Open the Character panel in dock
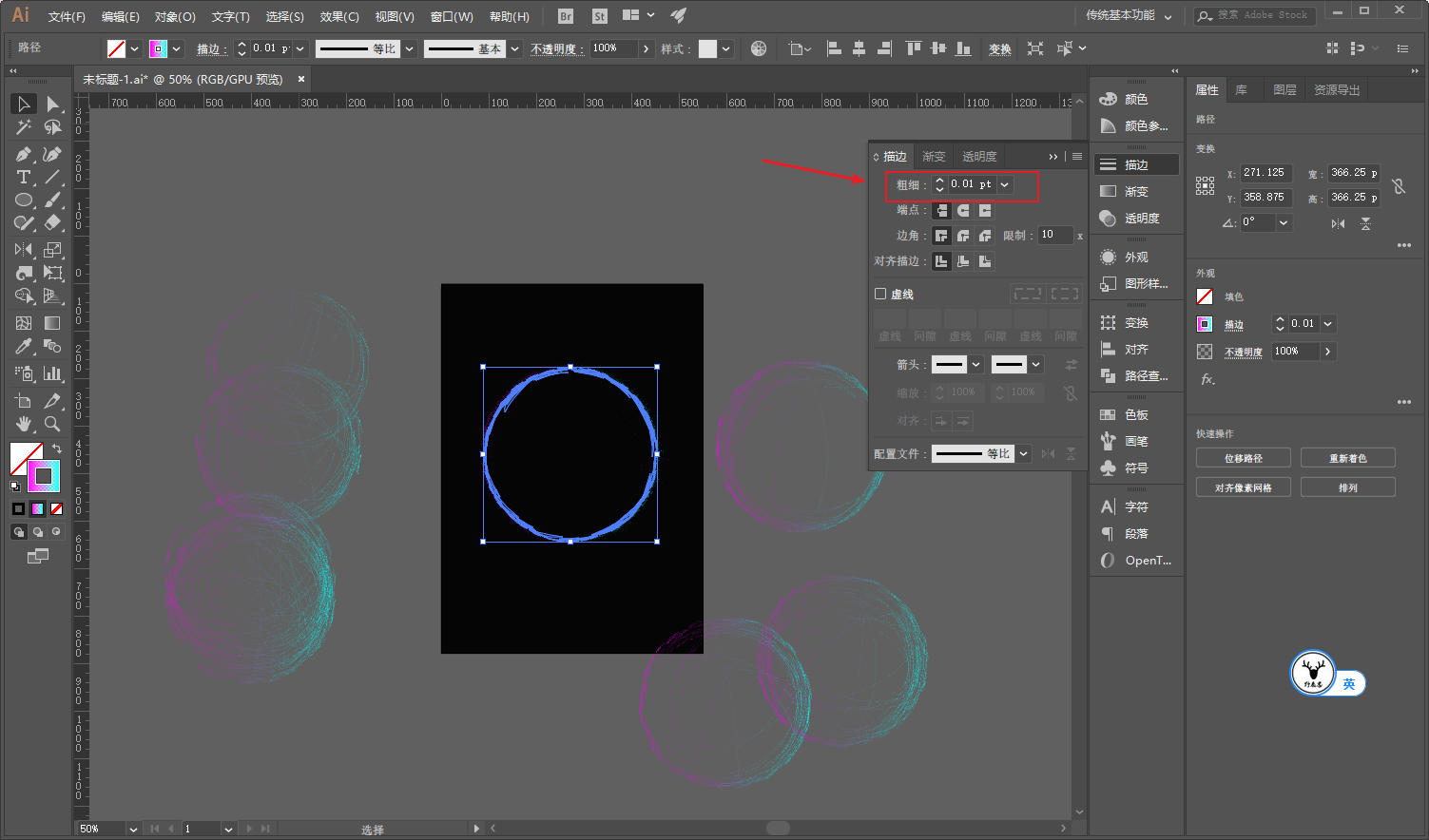Image resolution: width=1429 pixels, height=840 pixels. [1136, 507]
